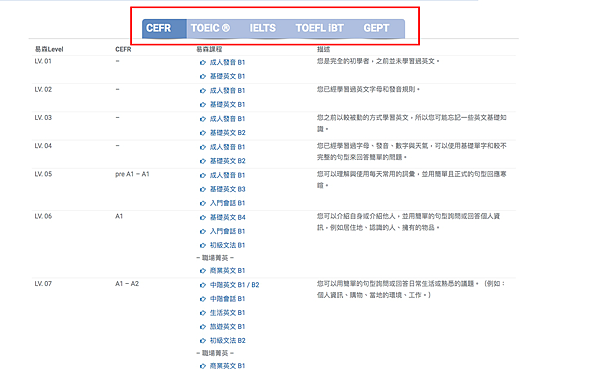Select the 'LV. 07' level cell
This screenshot has width=600, height=369.
[43, 284]
